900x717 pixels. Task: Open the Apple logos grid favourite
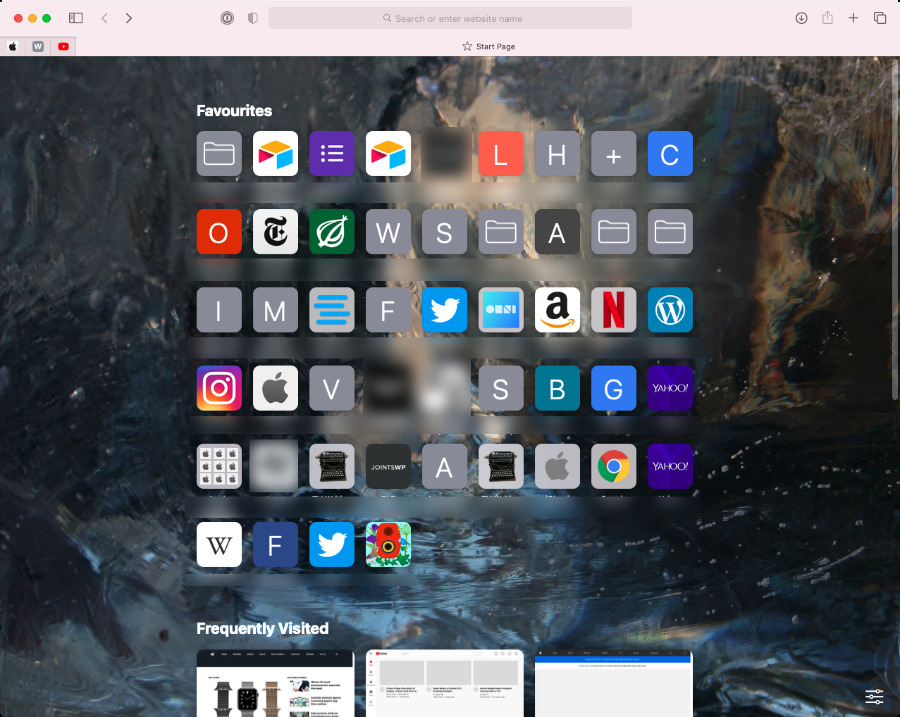[x=219, y=466]
